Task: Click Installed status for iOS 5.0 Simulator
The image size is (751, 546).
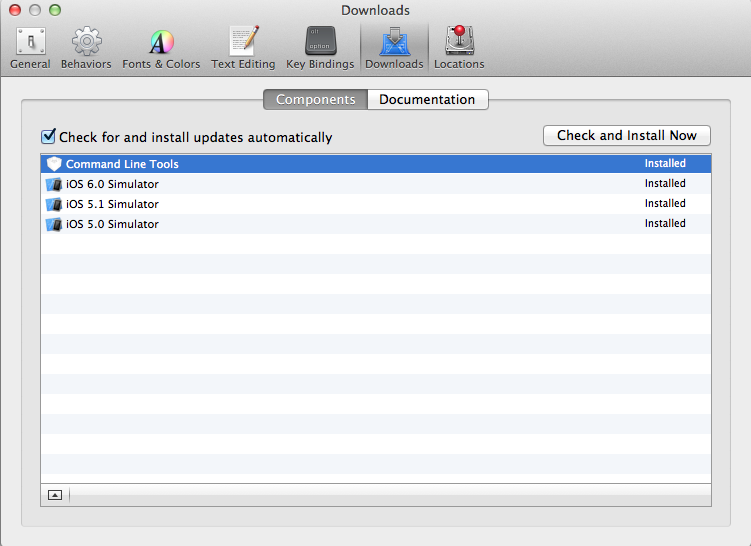Action: 665,224
